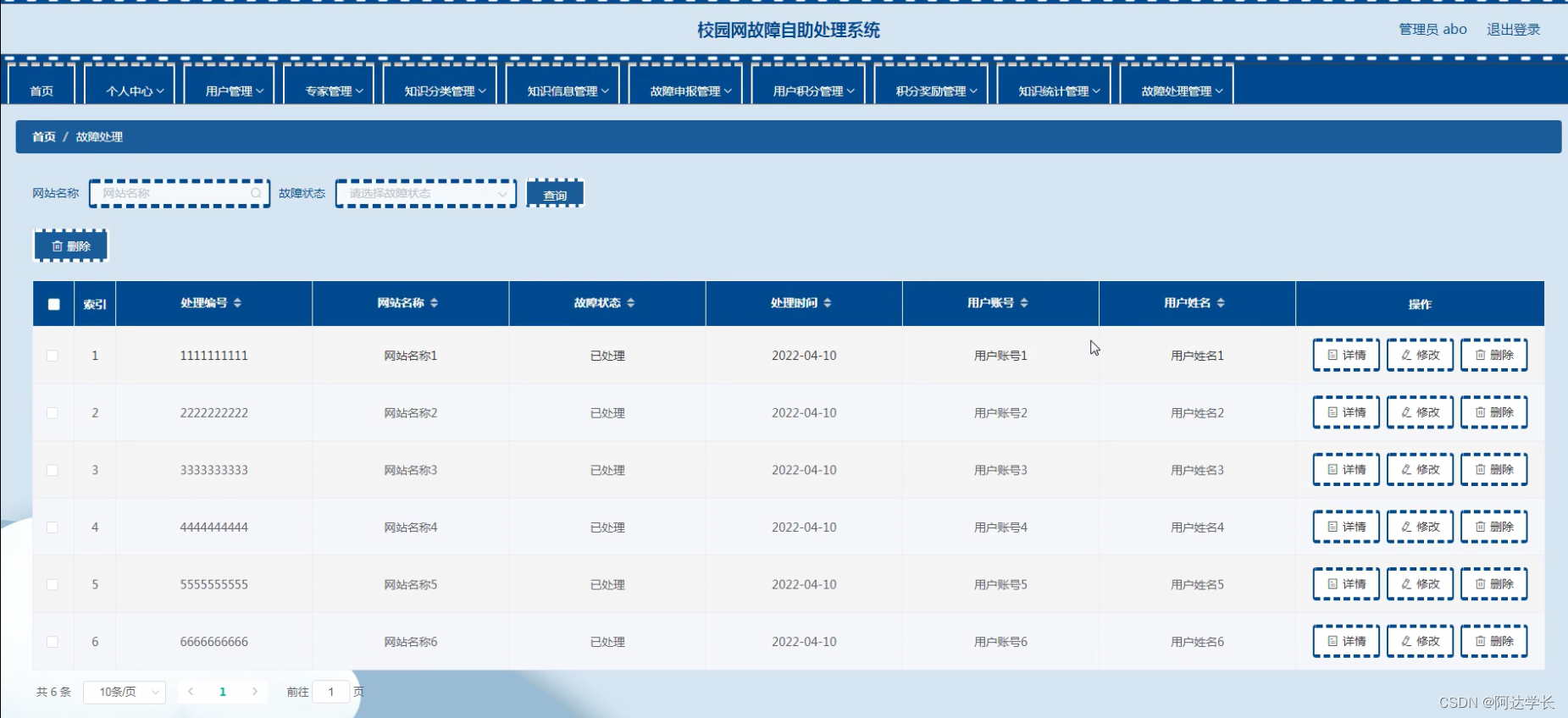
Task: Go to next page arrow
Action: click(x=255, y=692)
